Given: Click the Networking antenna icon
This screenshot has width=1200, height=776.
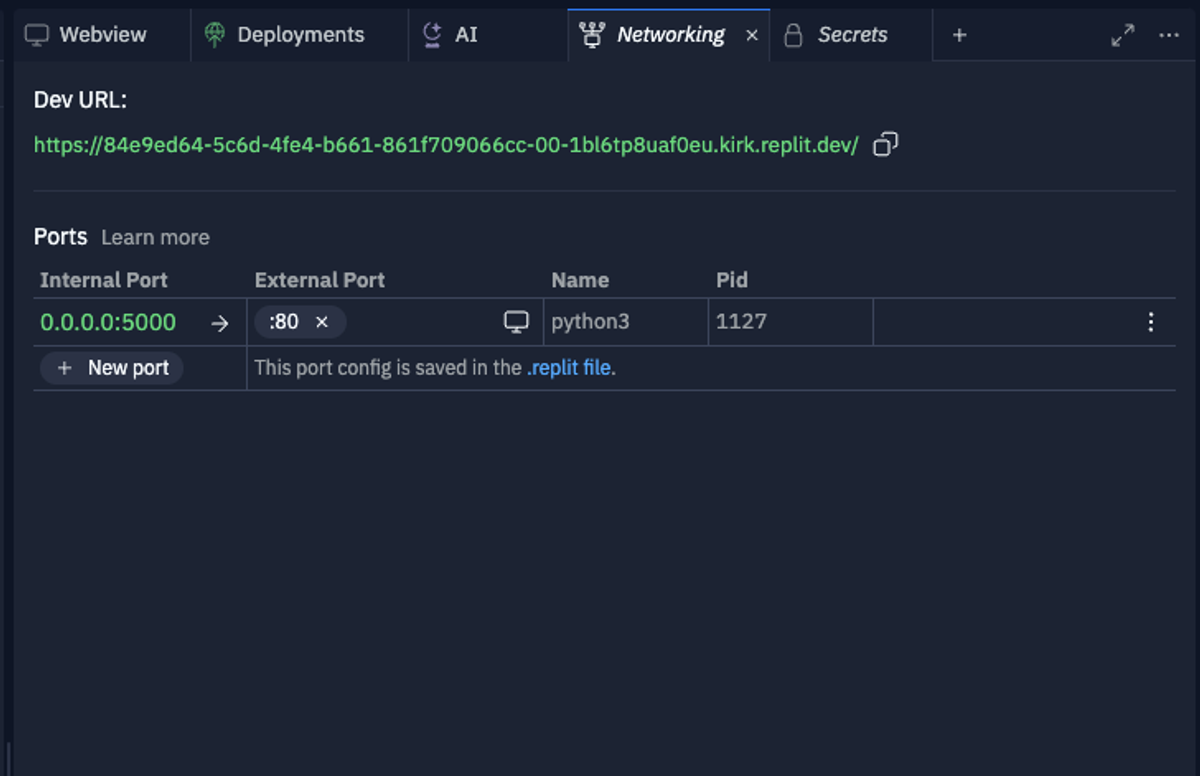Looking at the screenshot, I should coord(595,34).
